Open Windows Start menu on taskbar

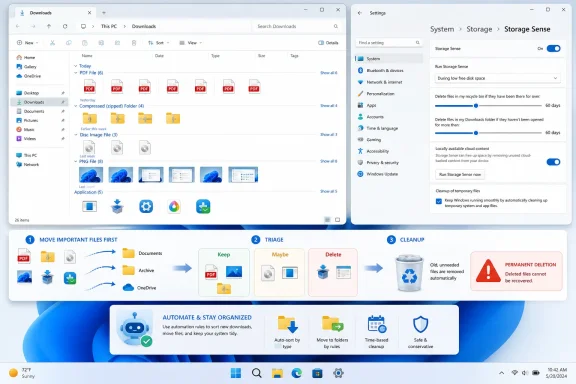tap(236, 373)
